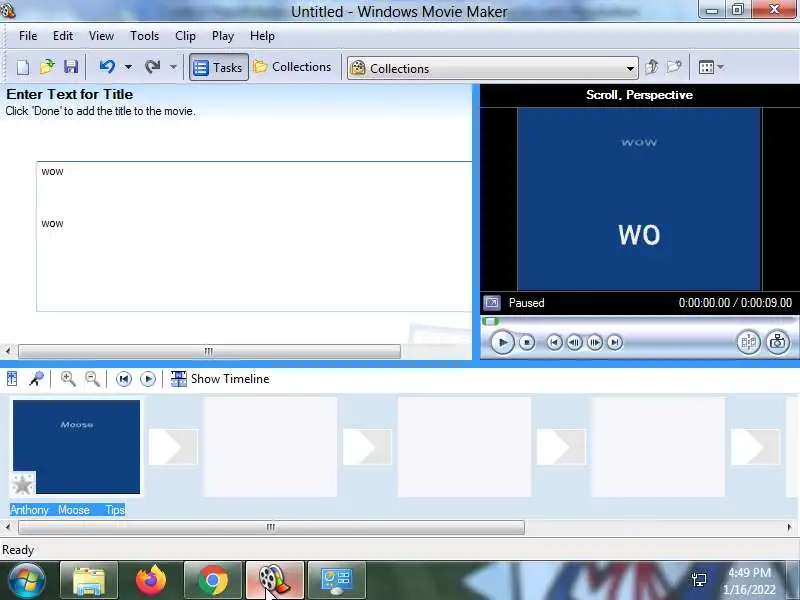Viewport: 800px width, 600px height.
Task: Open the Windows Start menu
Action: tap(26, 580)
